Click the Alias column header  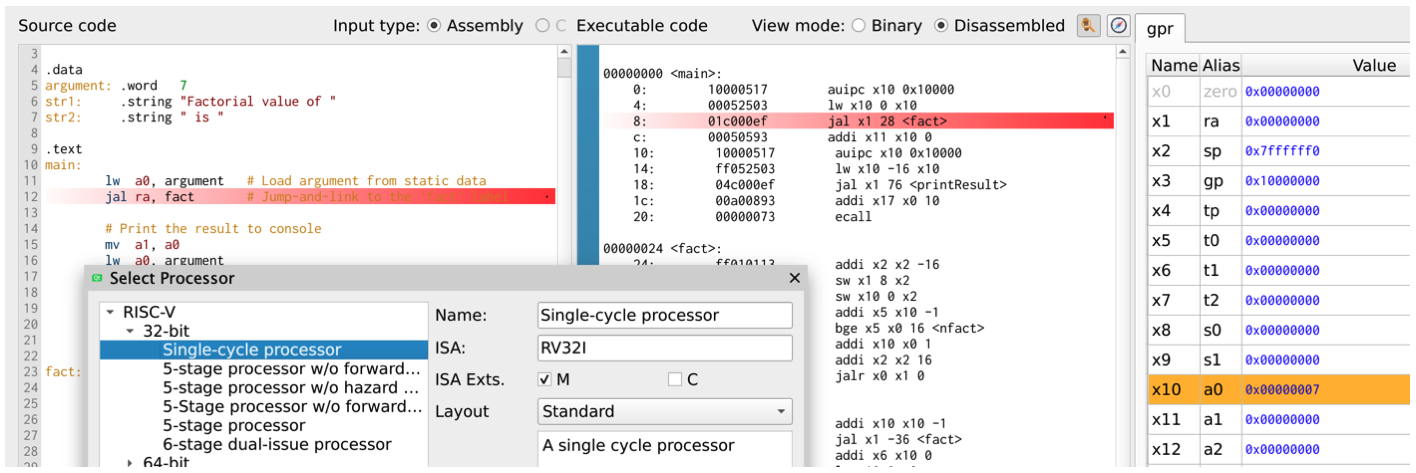1220,66
